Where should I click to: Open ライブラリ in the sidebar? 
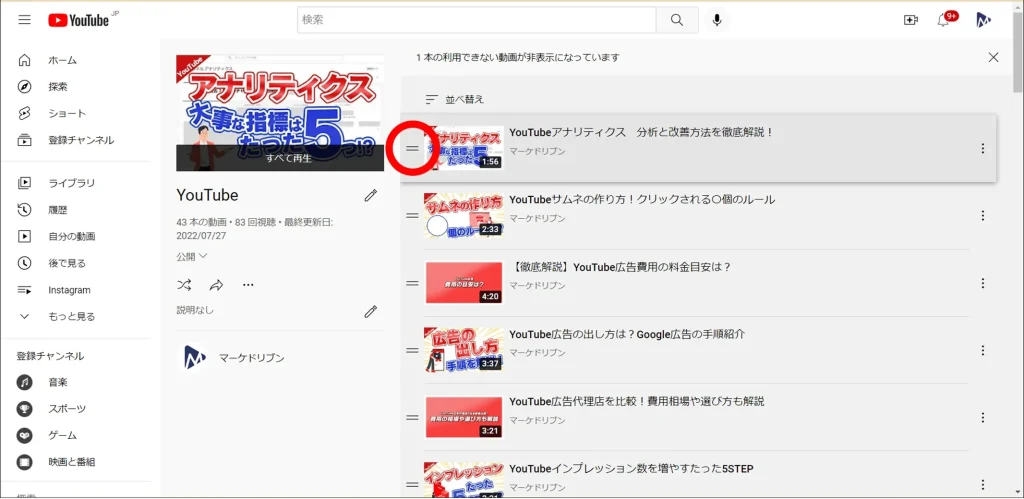(x=71, y=183)
